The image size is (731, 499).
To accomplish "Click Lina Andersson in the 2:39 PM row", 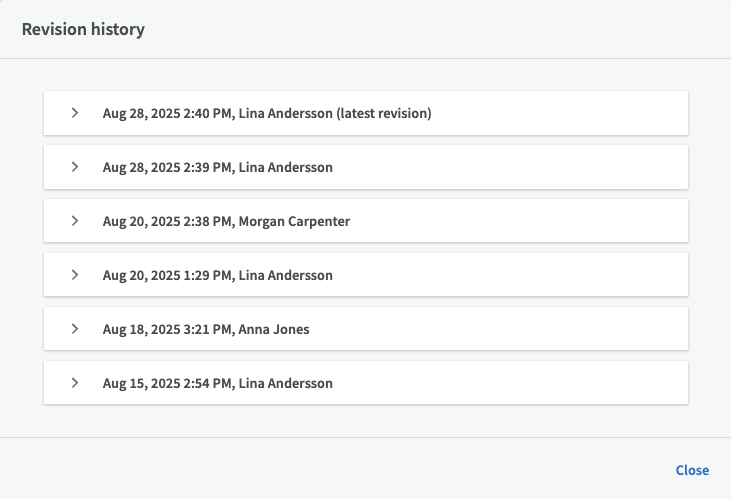I will (x=285, y=167).
